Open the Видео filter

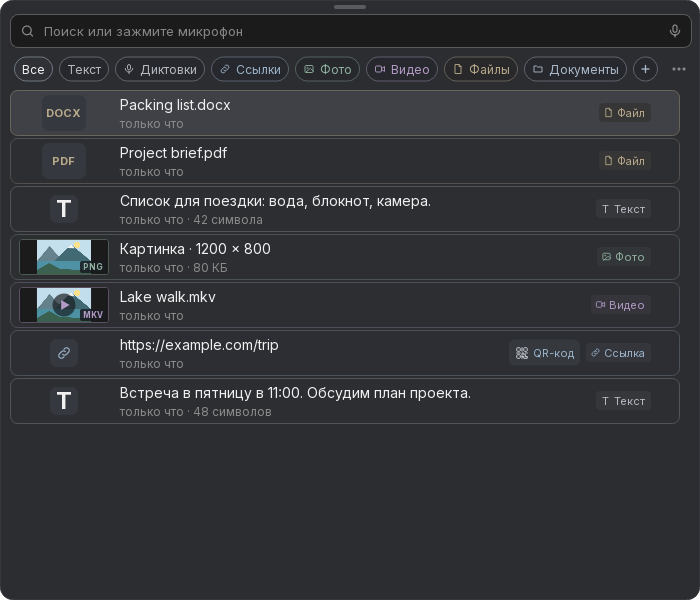pyautogui.click(x=402, y=70)
